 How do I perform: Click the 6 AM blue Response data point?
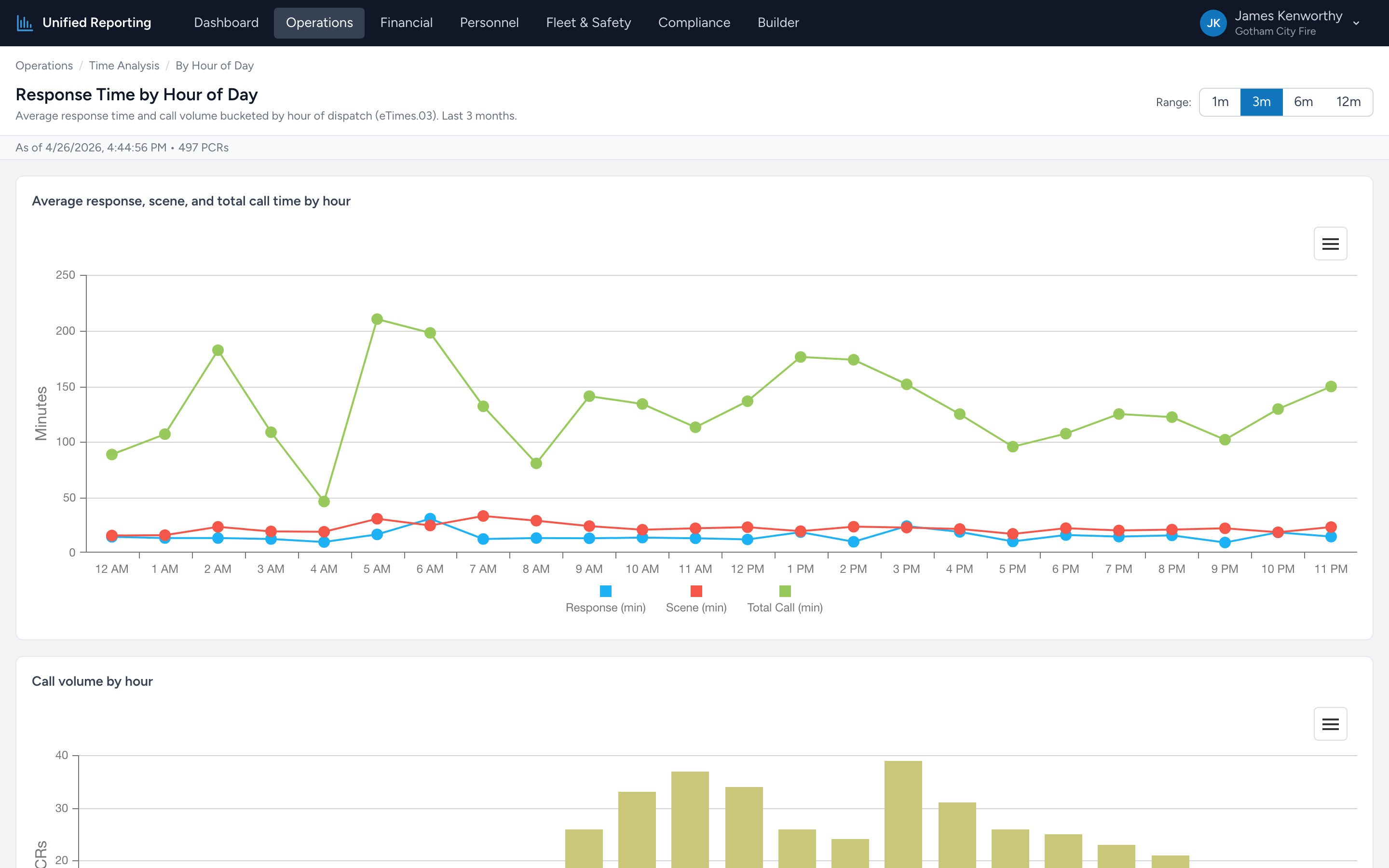(x=430, y=518)
